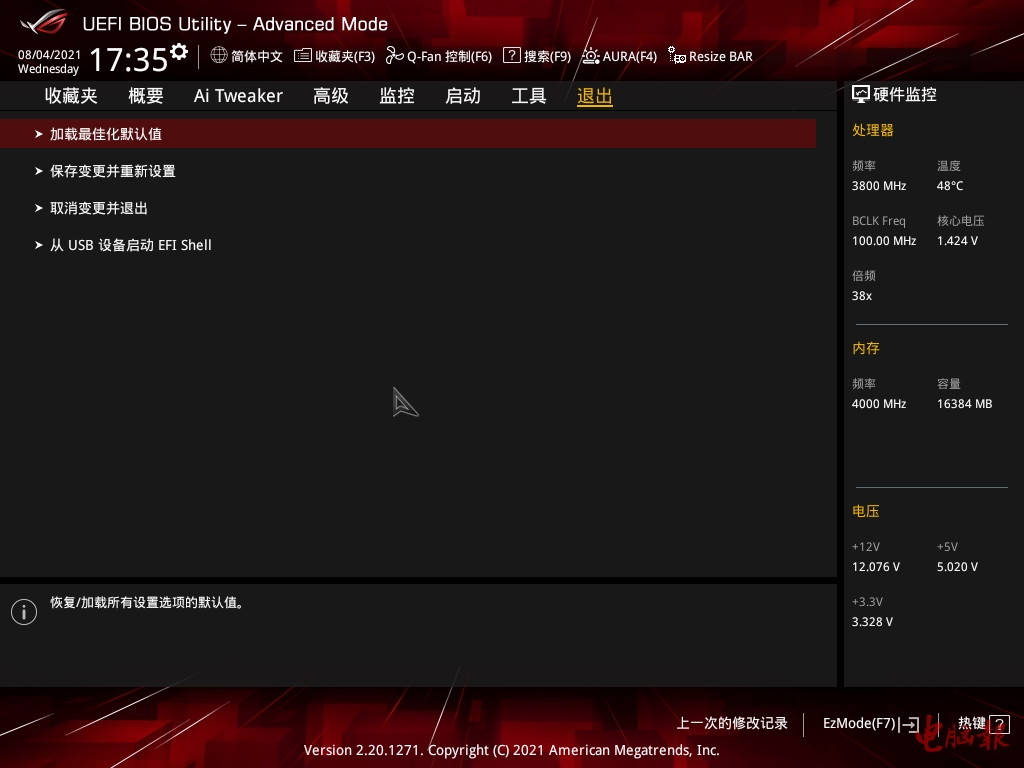Launch 从 USB 设备启动 EFI Shell

click(x=131, y=245)
